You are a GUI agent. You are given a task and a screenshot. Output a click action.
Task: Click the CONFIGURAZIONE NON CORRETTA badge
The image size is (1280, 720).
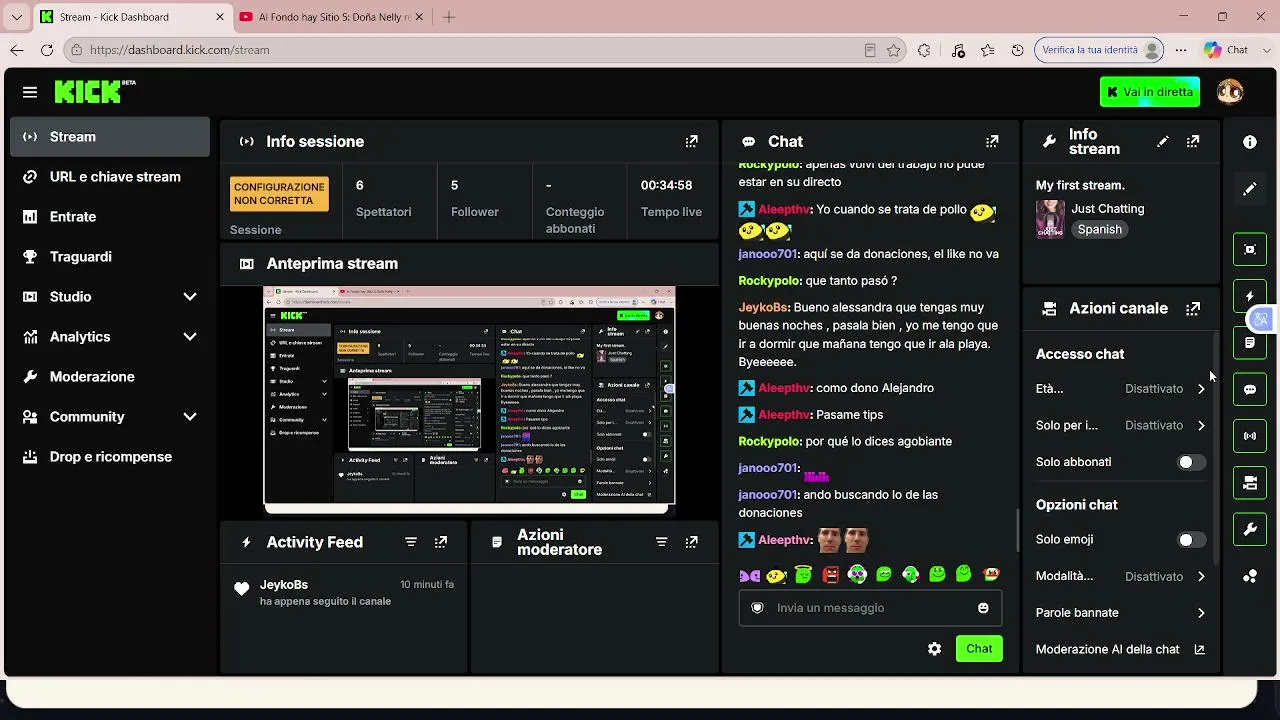tap(279, 194)
